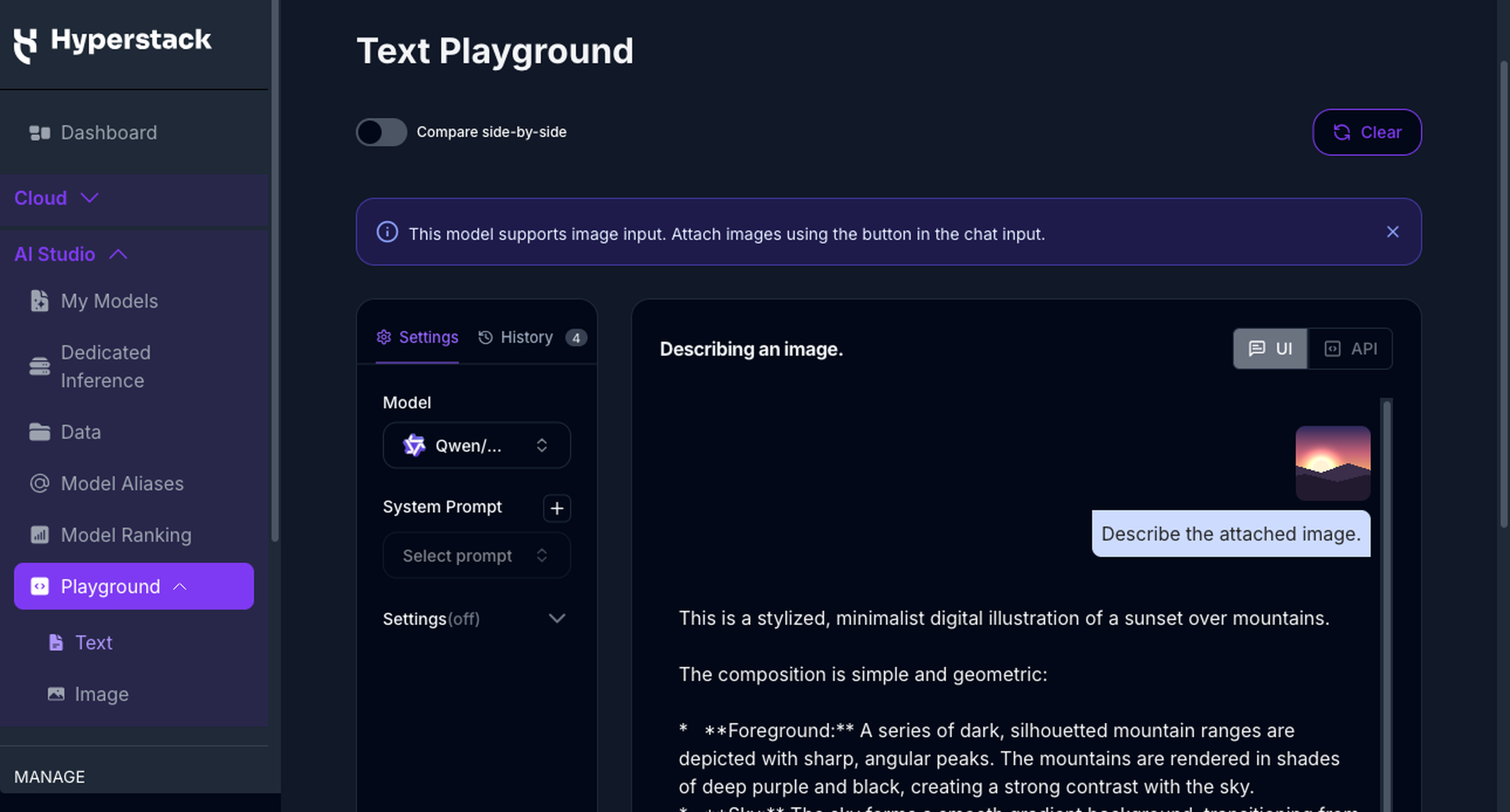Collapse the Cloud section chevron
Screen dimensions: 1510x812
(89, 198)
